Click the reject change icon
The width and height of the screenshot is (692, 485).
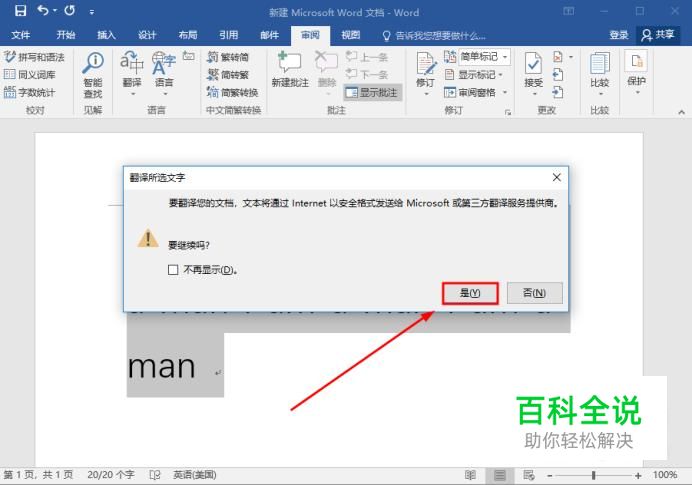click(x=558, y=56)
